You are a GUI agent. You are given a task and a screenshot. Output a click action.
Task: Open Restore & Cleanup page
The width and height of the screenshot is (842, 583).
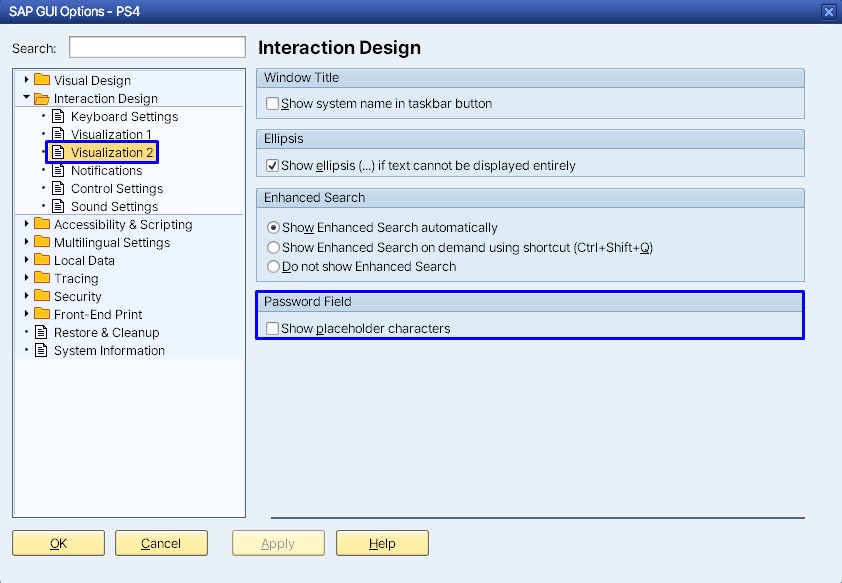pos(106,332)
